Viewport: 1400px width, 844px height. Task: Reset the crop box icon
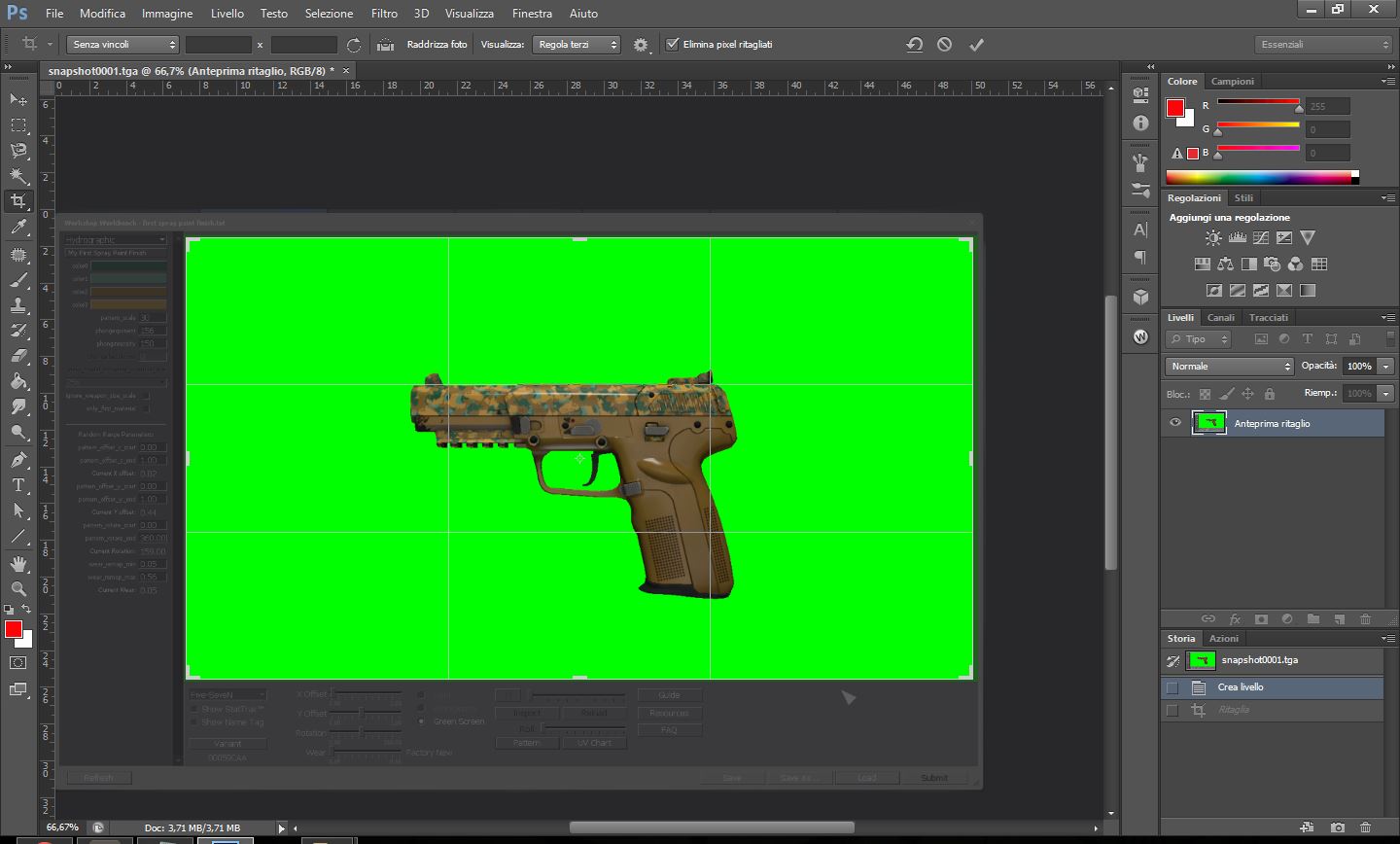click(914, 45)
